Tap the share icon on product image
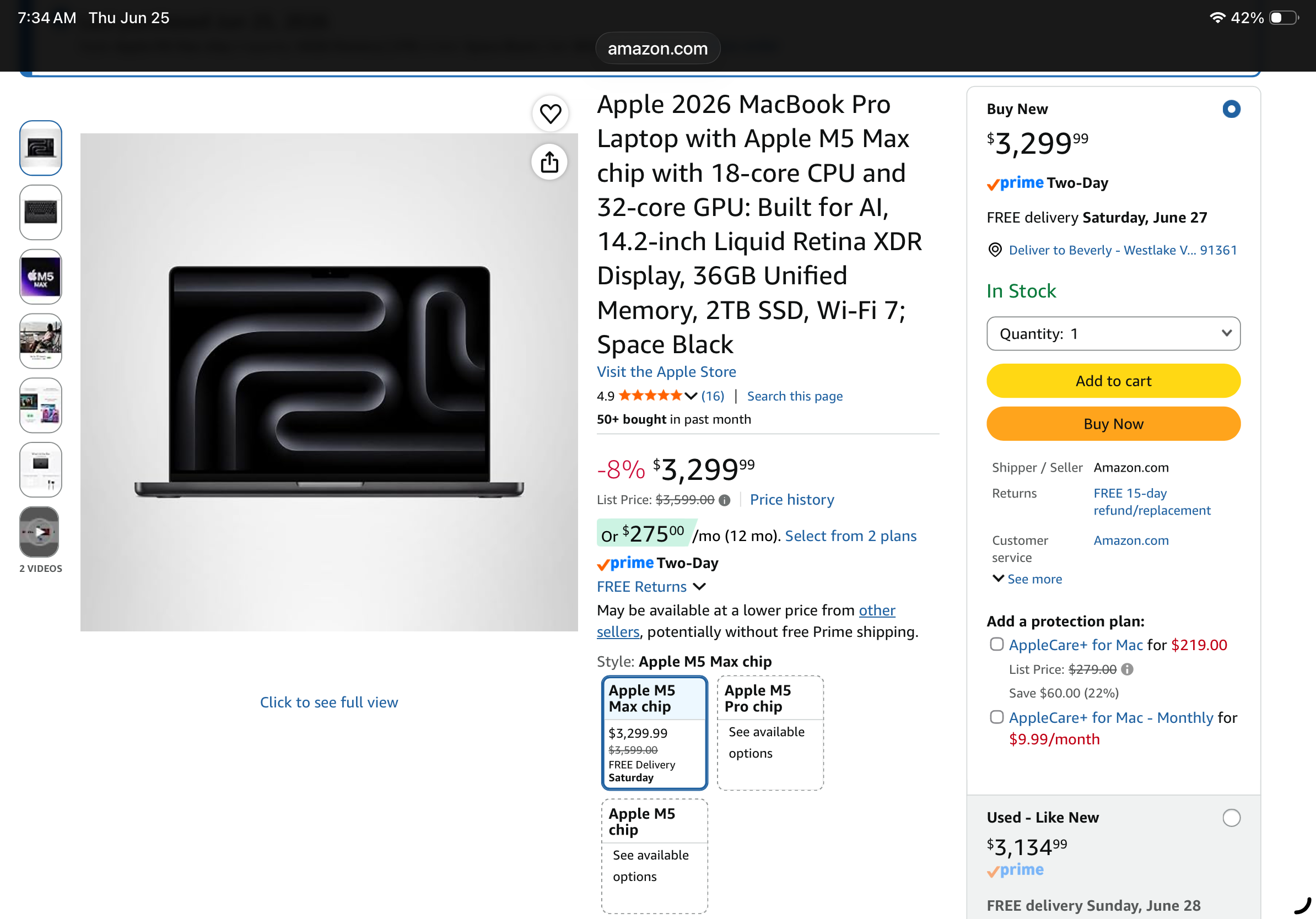This screenshot has width=1316, height=919. (549, 162)
